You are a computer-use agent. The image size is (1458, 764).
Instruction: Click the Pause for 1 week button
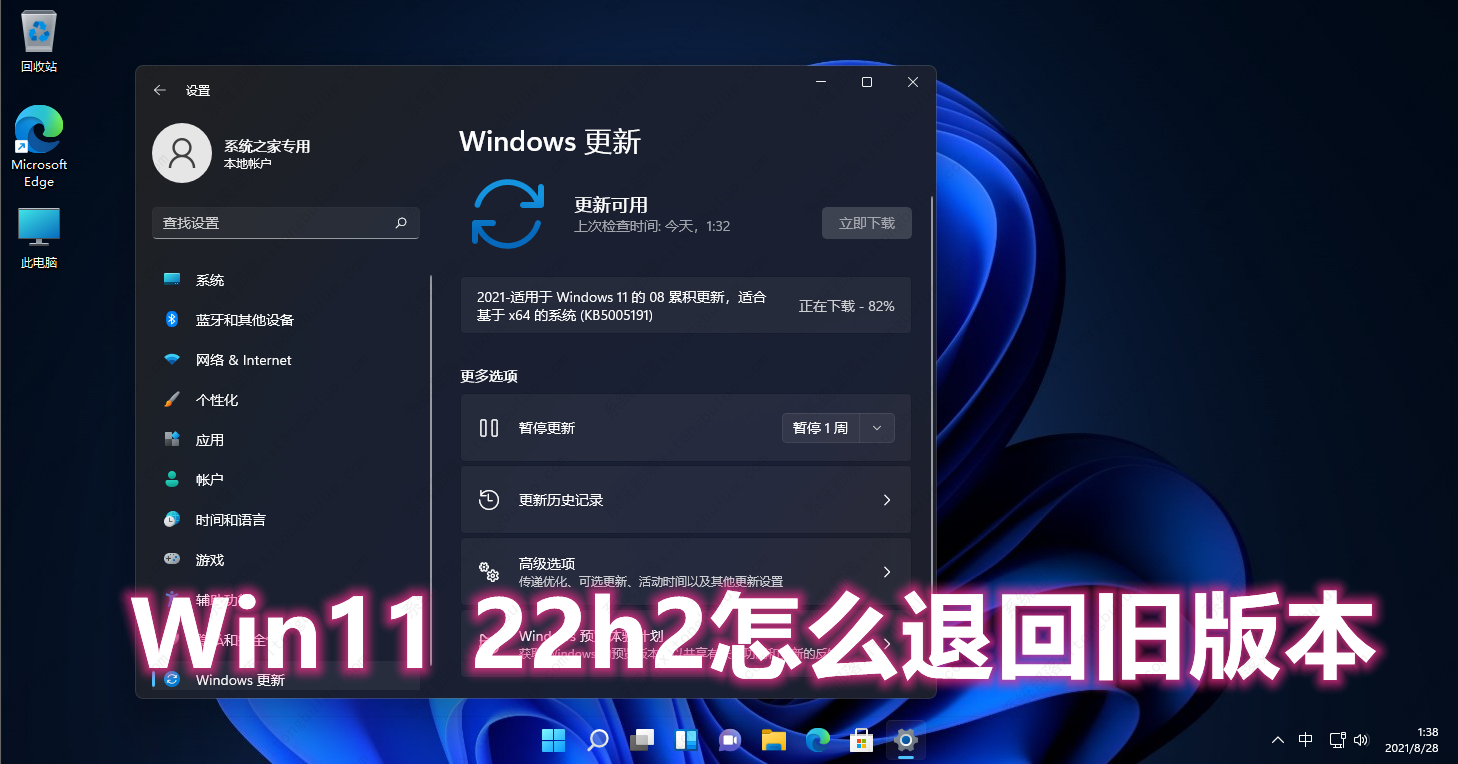click(x=820, y=428)
